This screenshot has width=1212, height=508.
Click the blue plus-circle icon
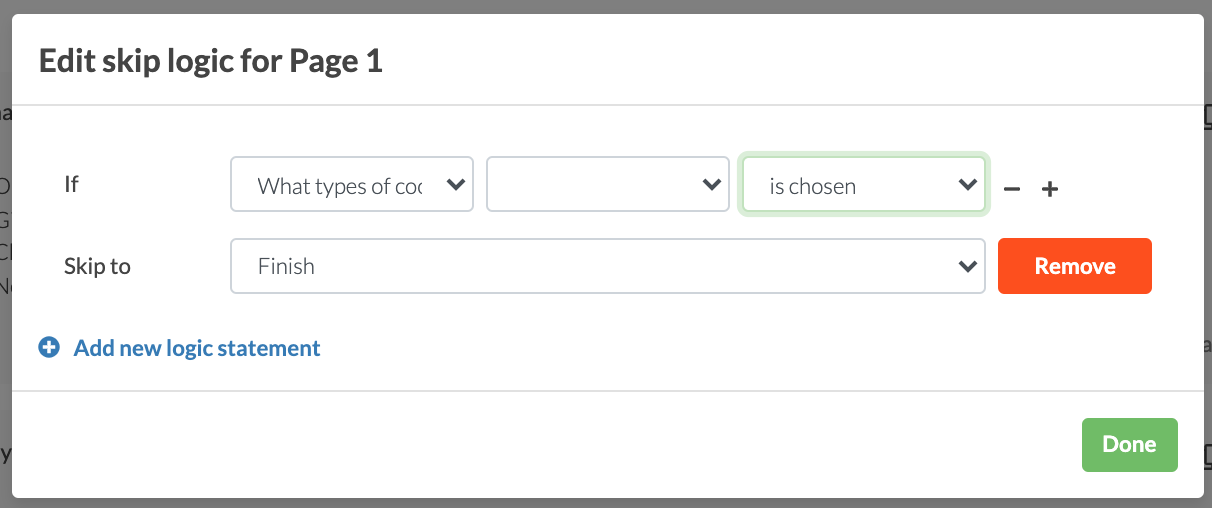tap(49, 348)
